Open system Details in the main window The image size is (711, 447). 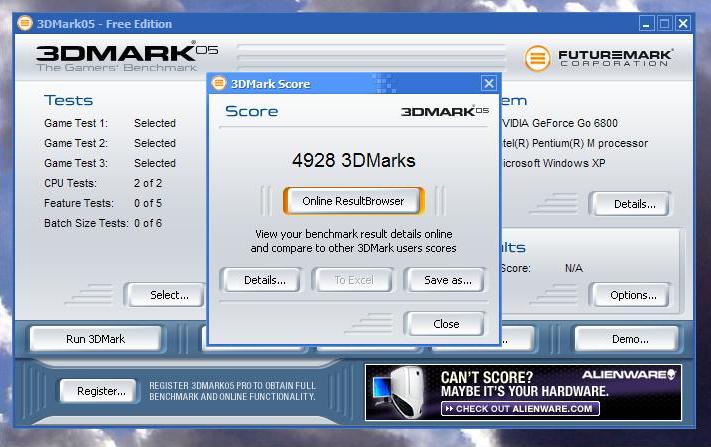pos(633,204)
